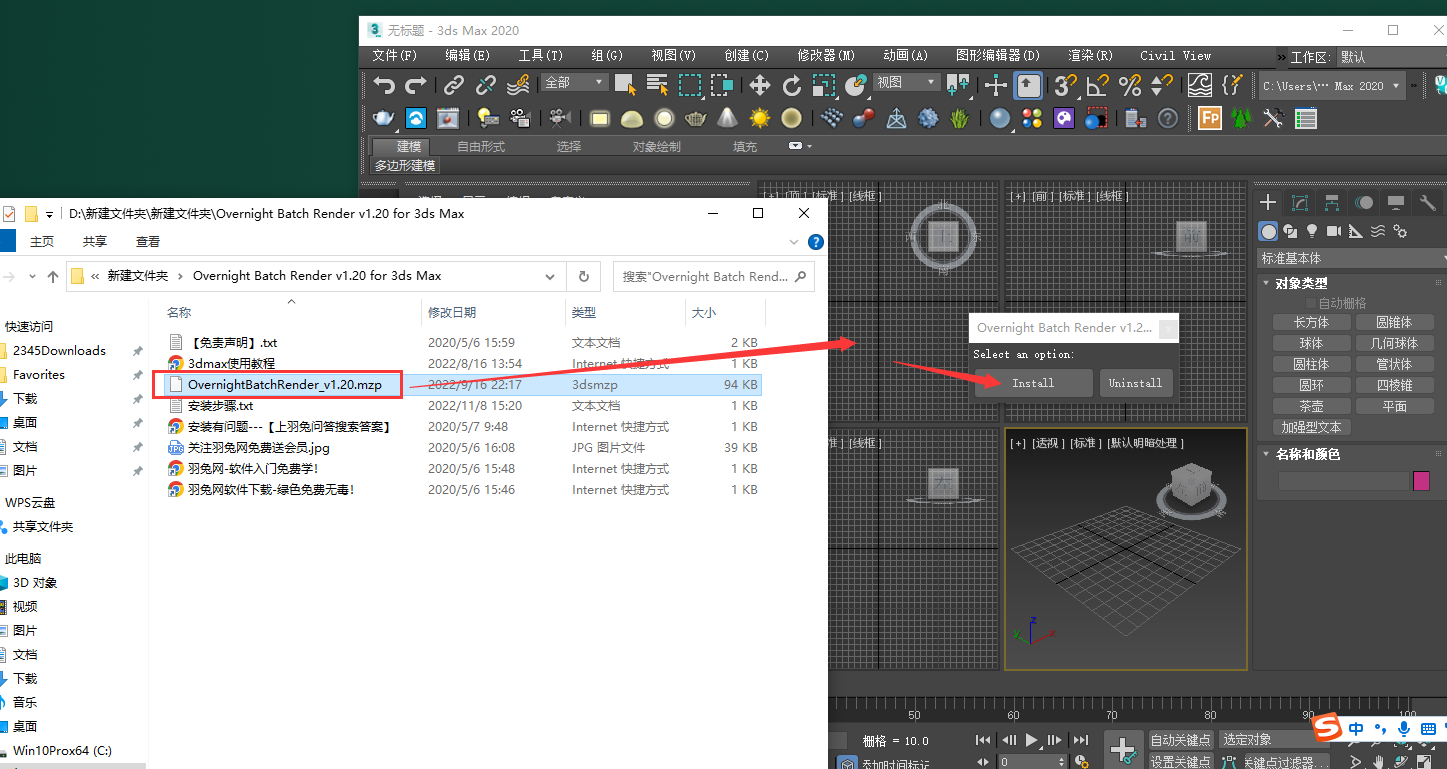This screenshot has width=1447, height=769.
Task: Select the Rotate tool circular arrow
Action: tap(792, 85)
